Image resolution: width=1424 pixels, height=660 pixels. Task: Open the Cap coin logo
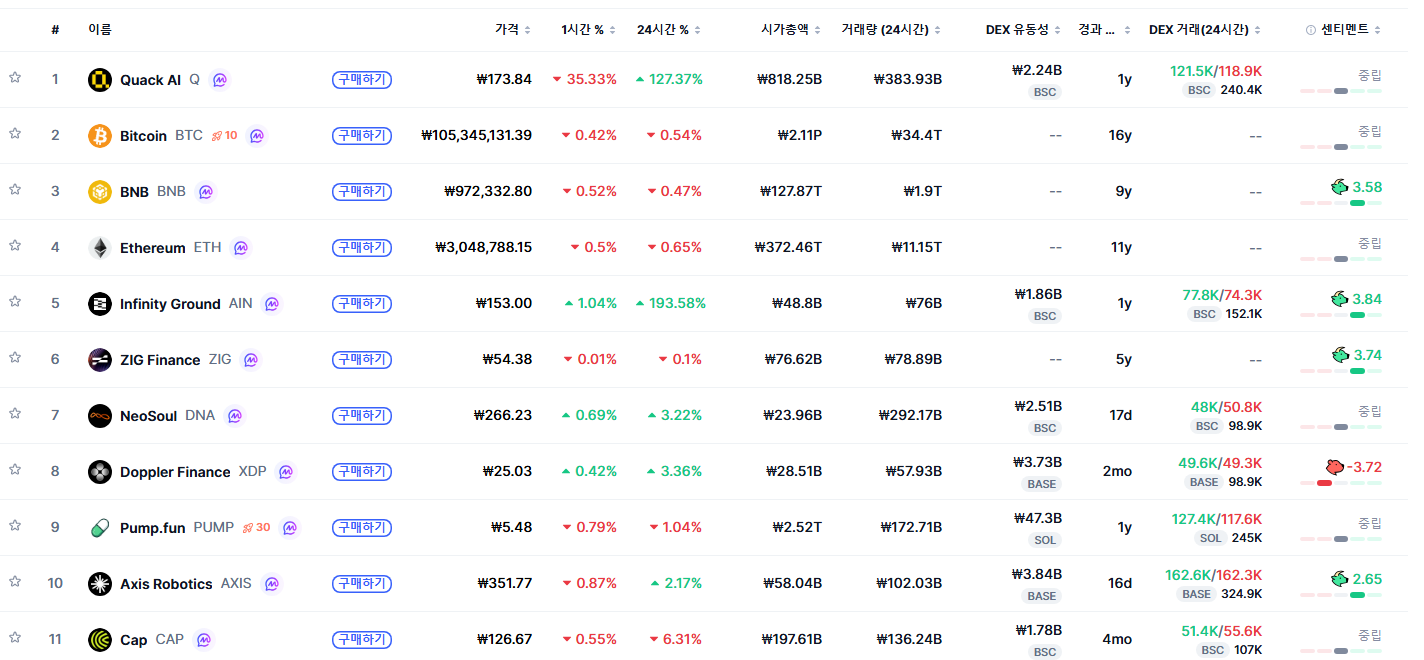[x=99, y=640]
